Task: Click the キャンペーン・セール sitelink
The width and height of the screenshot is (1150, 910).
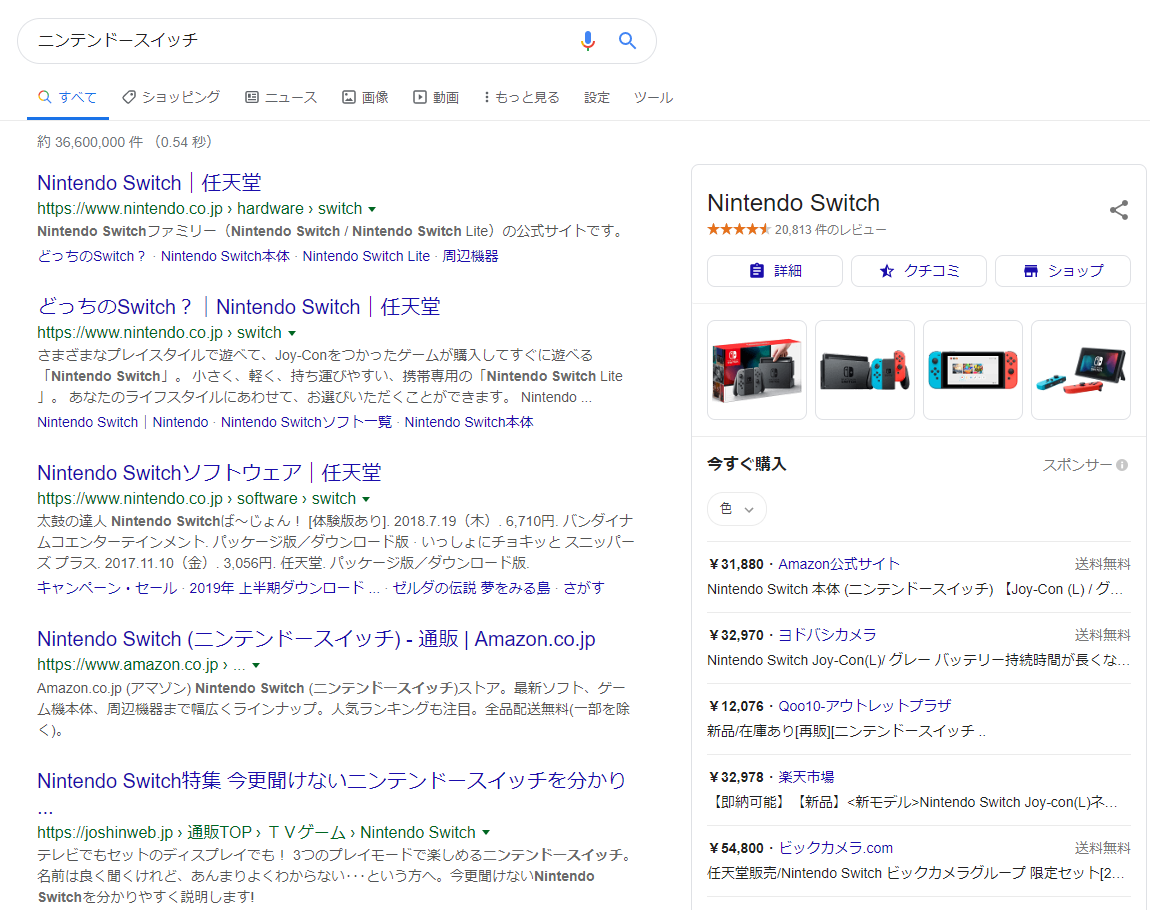Action: pyautogui.click(x=107, y=588)
